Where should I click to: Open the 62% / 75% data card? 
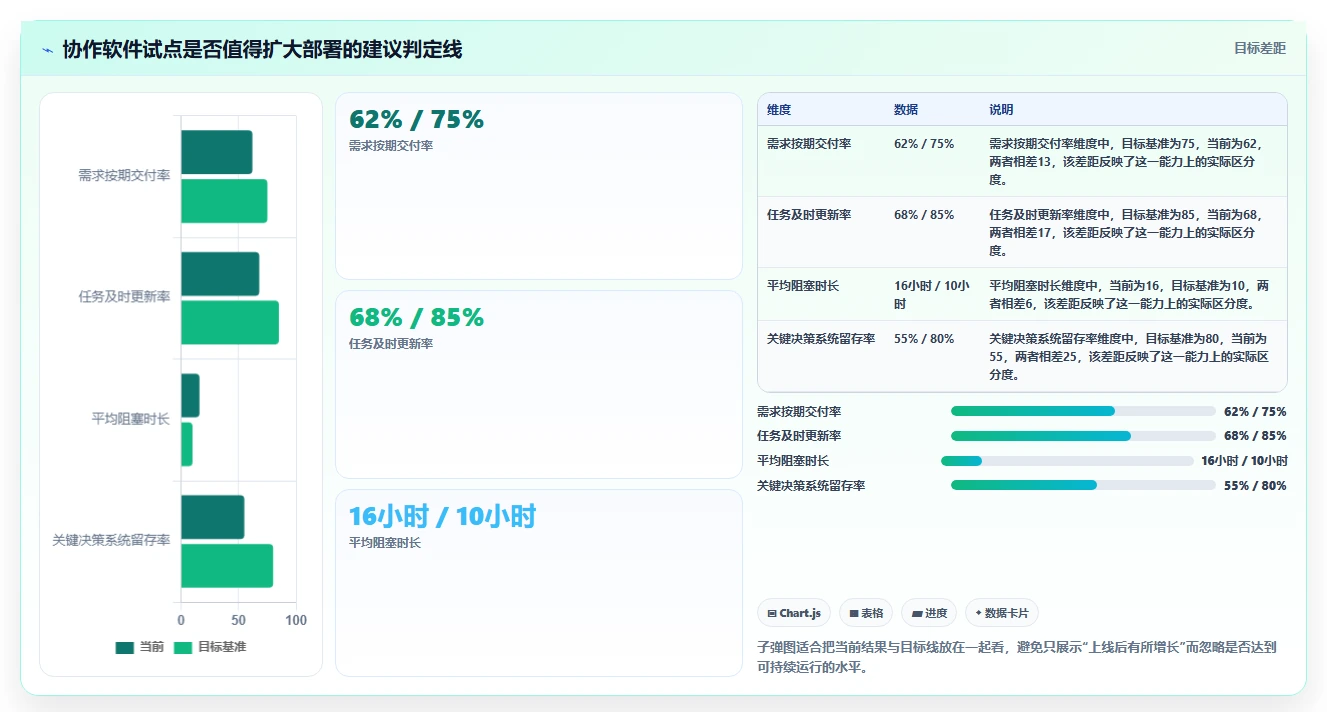(539, 186)
